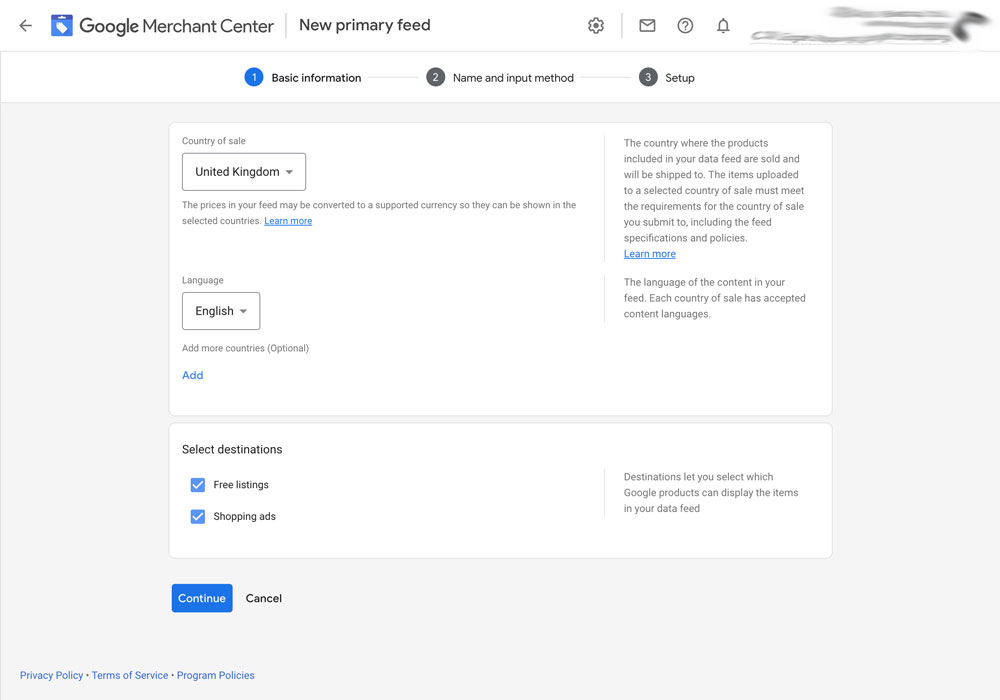This screenshot has height=700, width=1000.
Task: Open settings via the gear icon
Action: (596, 26)
